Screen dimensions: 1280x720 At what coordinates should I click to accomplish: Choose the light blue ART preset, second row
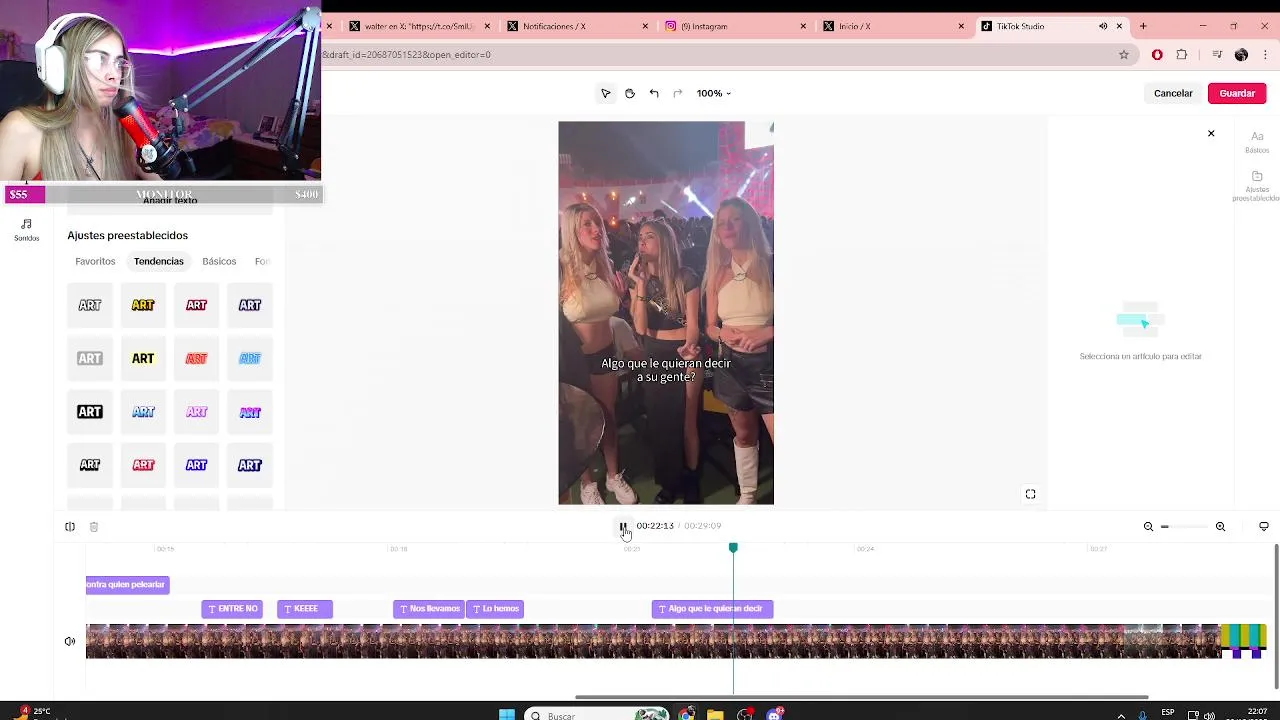click(250, 358)
